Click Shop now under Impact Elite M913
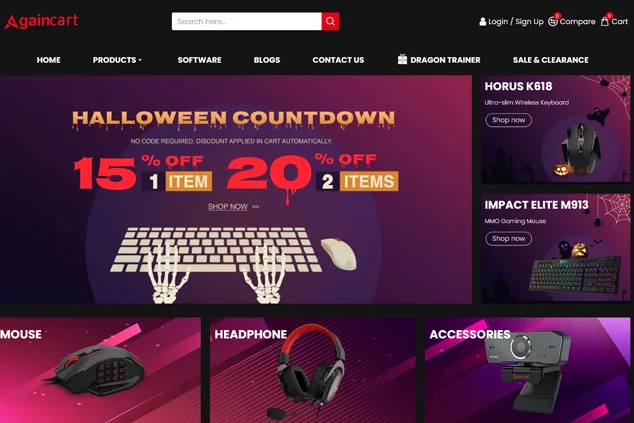 (508, 239)
